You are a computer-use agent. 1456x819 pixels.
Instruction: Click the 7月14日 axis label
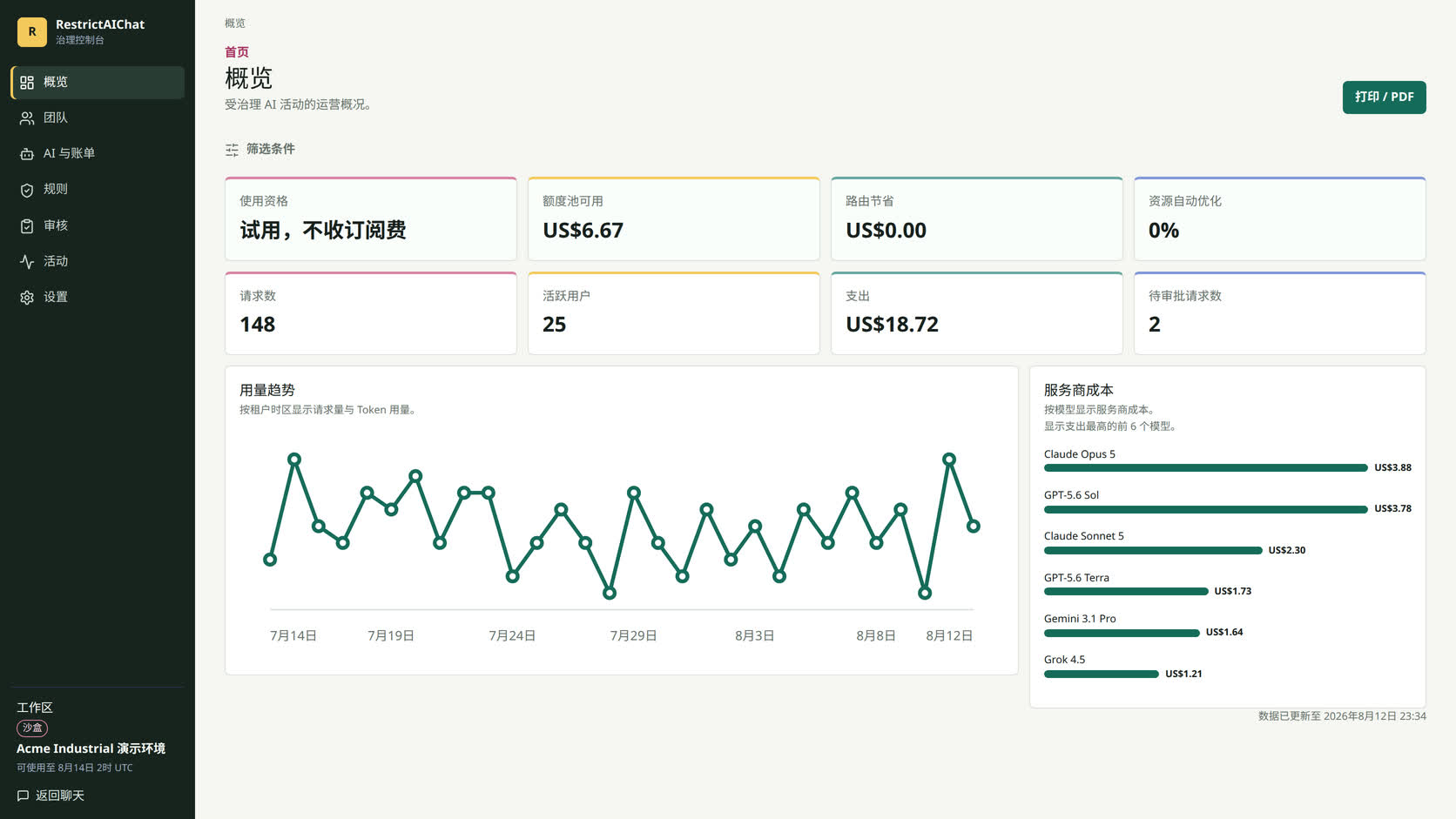pos(293,636)
